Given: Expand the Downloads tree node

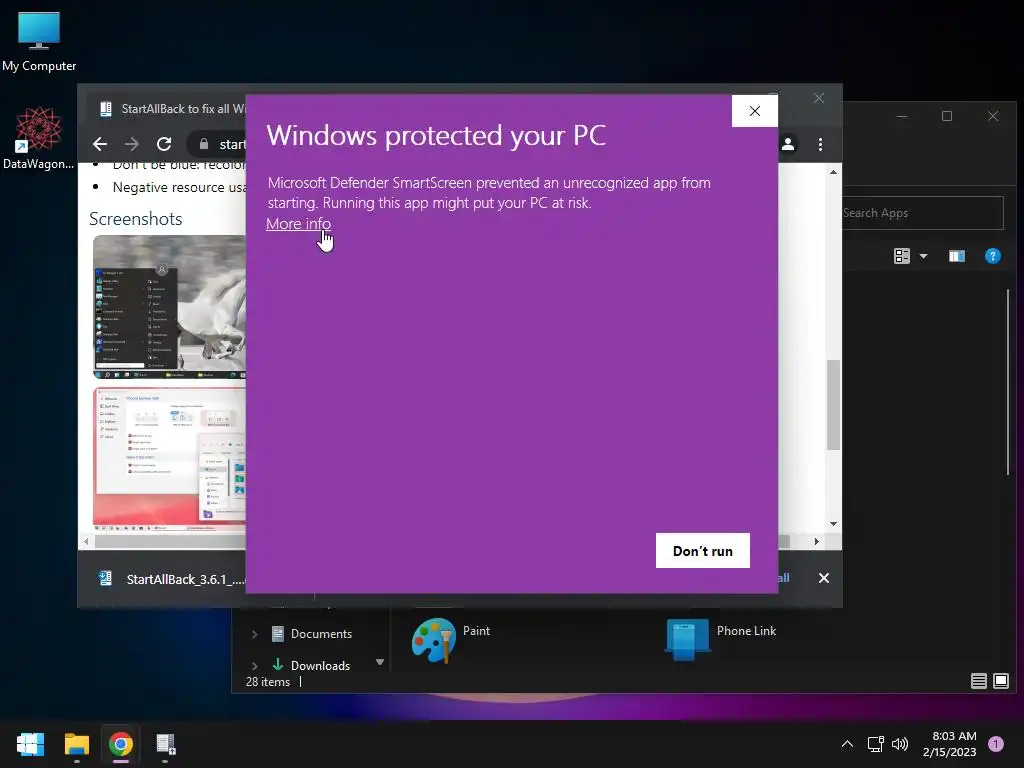Looking at the screenshot, I should [255, 665].
